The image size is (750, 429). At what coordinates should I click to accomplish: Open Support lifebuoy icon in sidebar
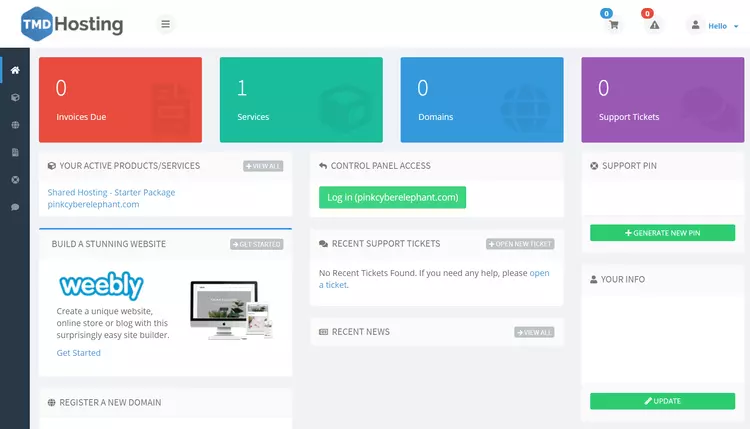pyautogui.click(x=15, y=180)
